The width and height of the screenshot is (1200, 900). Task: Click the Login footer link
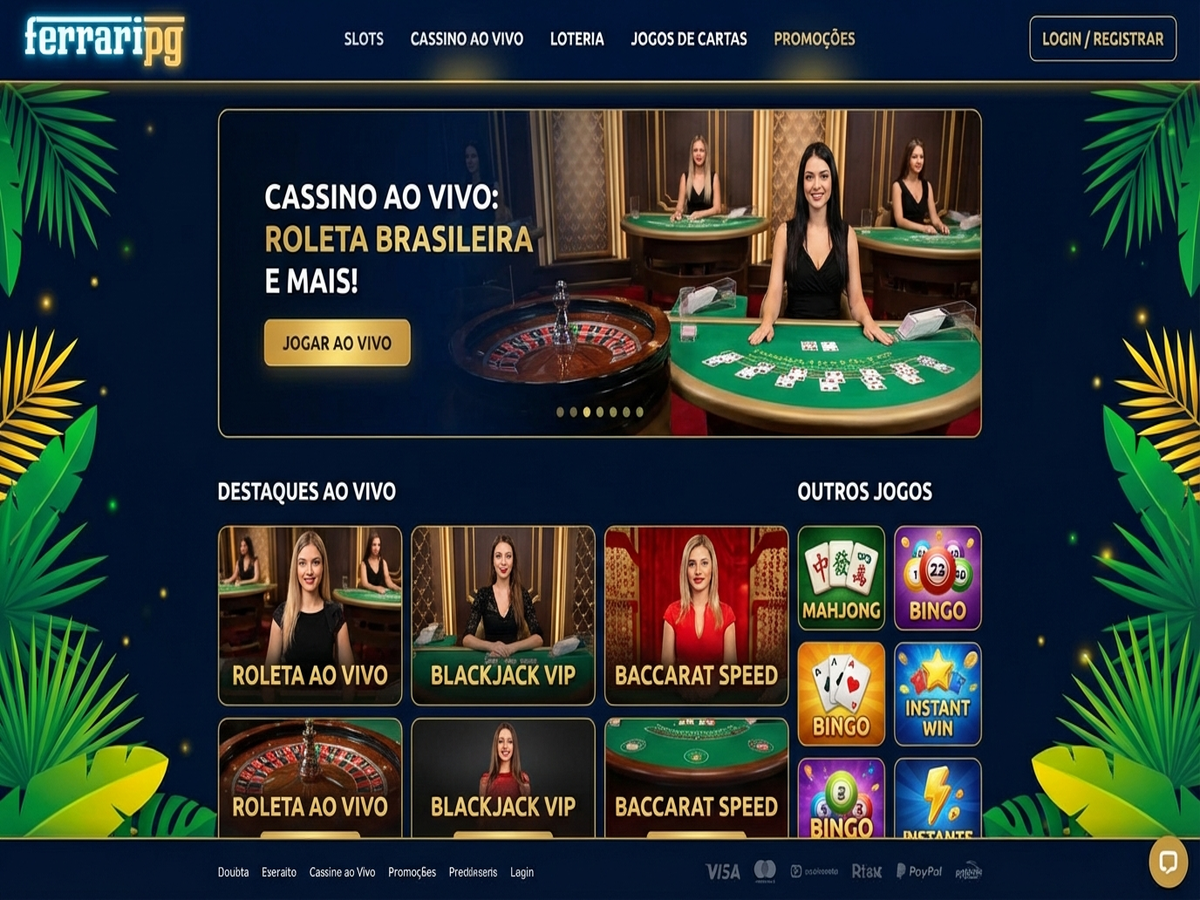(x=522, y=872)
